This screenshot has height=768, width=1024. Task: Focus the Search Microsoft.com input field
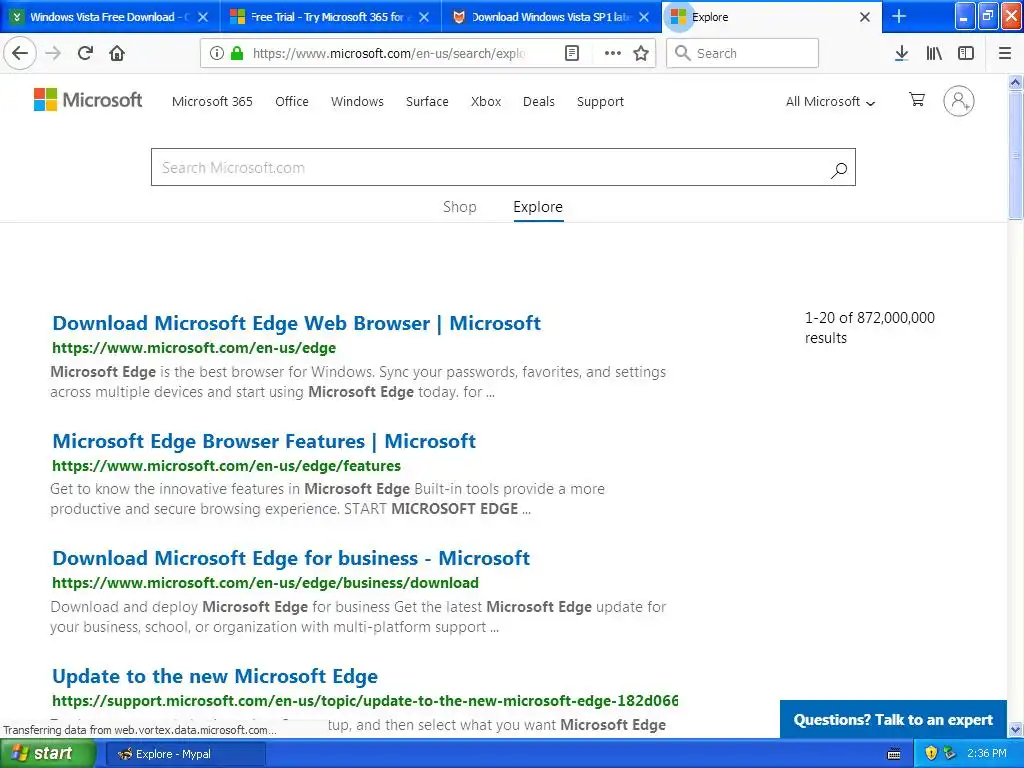coord(490,168)
